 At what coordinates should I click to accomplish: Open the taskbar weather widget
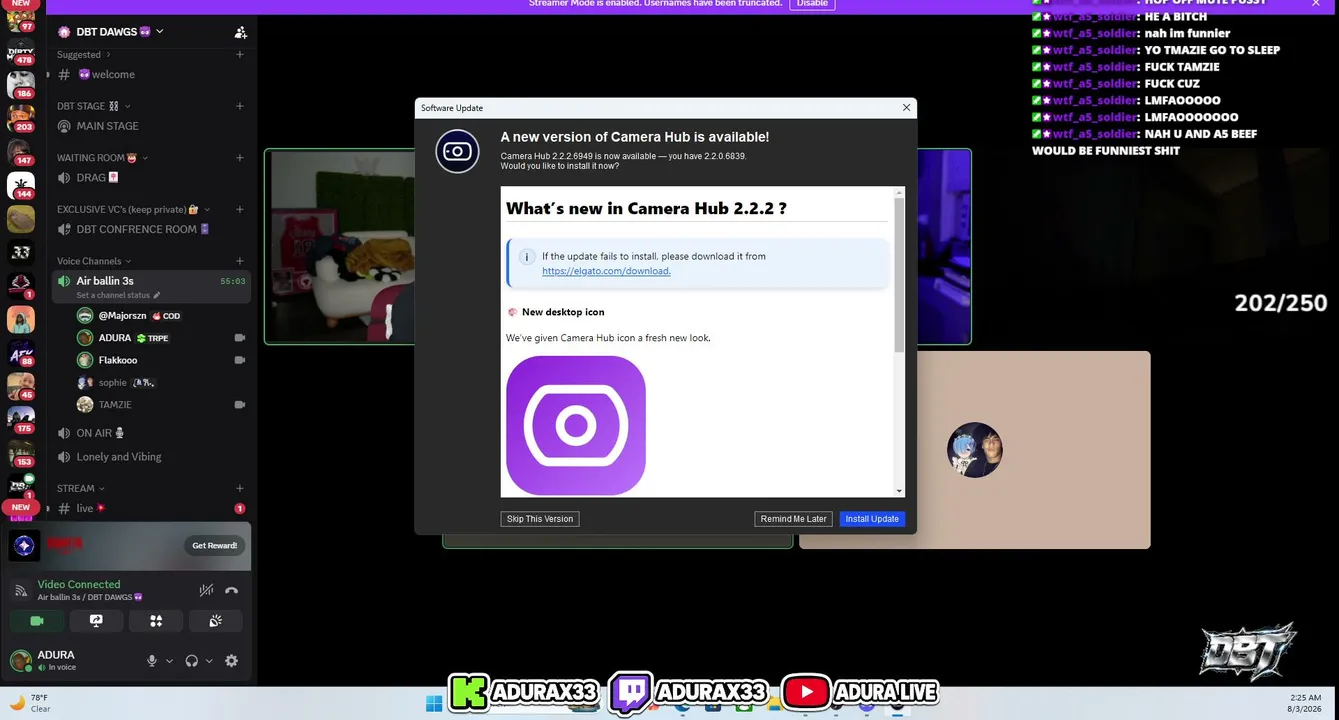click(x=30, y=703)
